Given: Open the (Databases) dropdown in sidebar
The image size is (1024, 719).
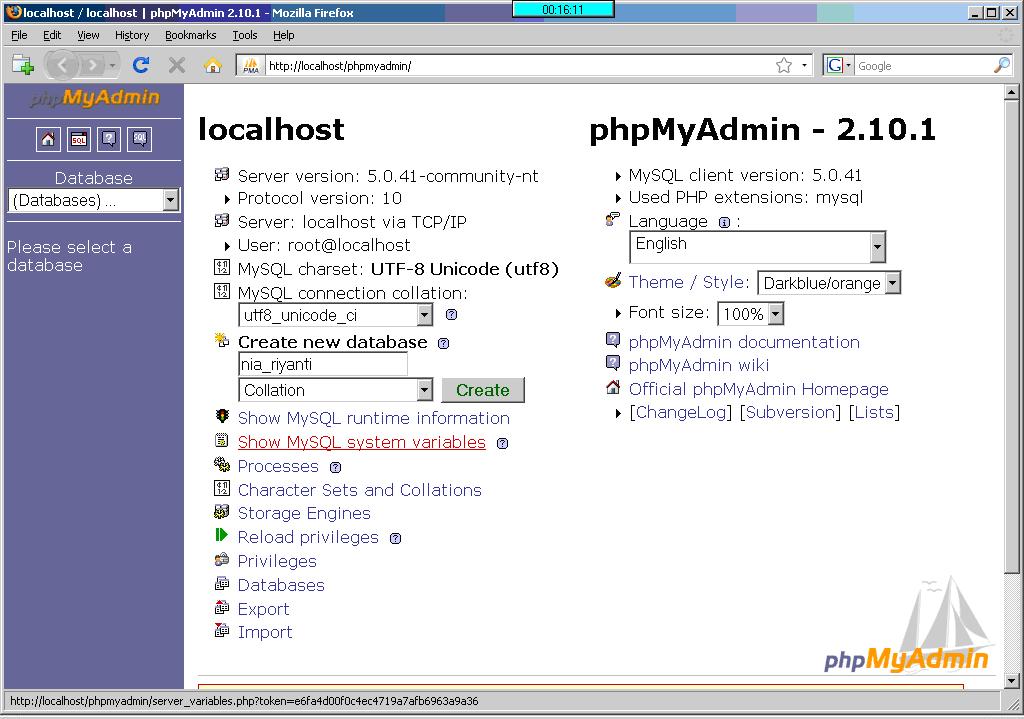Looking at the screenshot, I should [x=93, y=200].
